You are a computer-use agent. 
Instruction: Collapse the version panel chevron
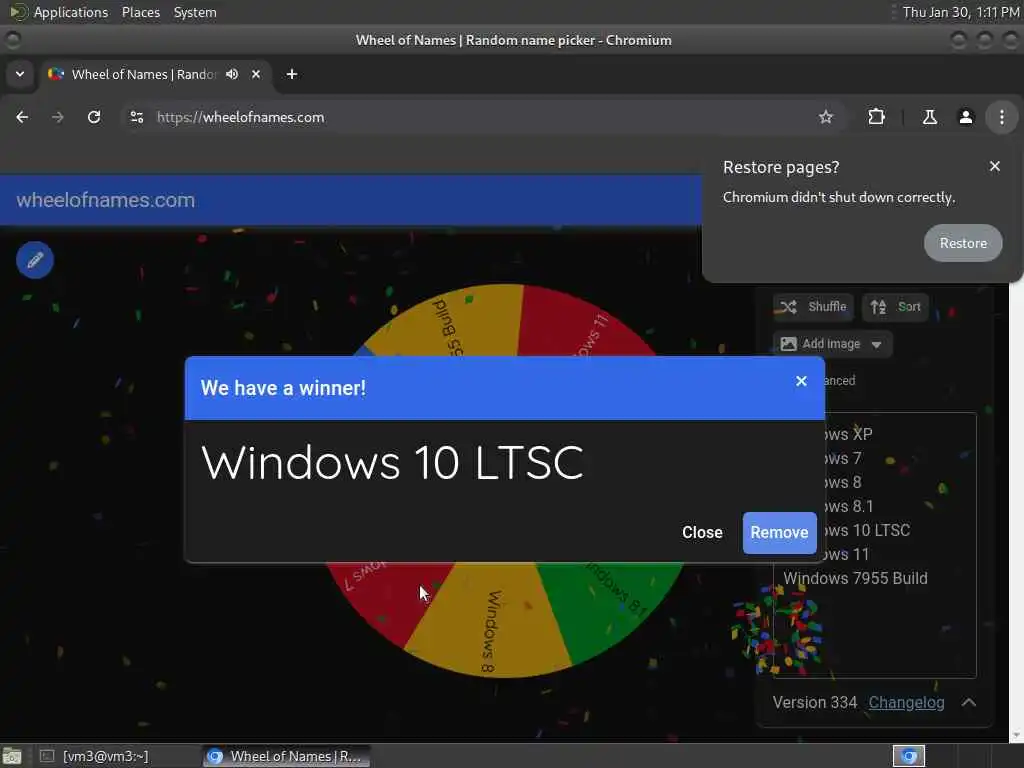(x=969, y=703)
